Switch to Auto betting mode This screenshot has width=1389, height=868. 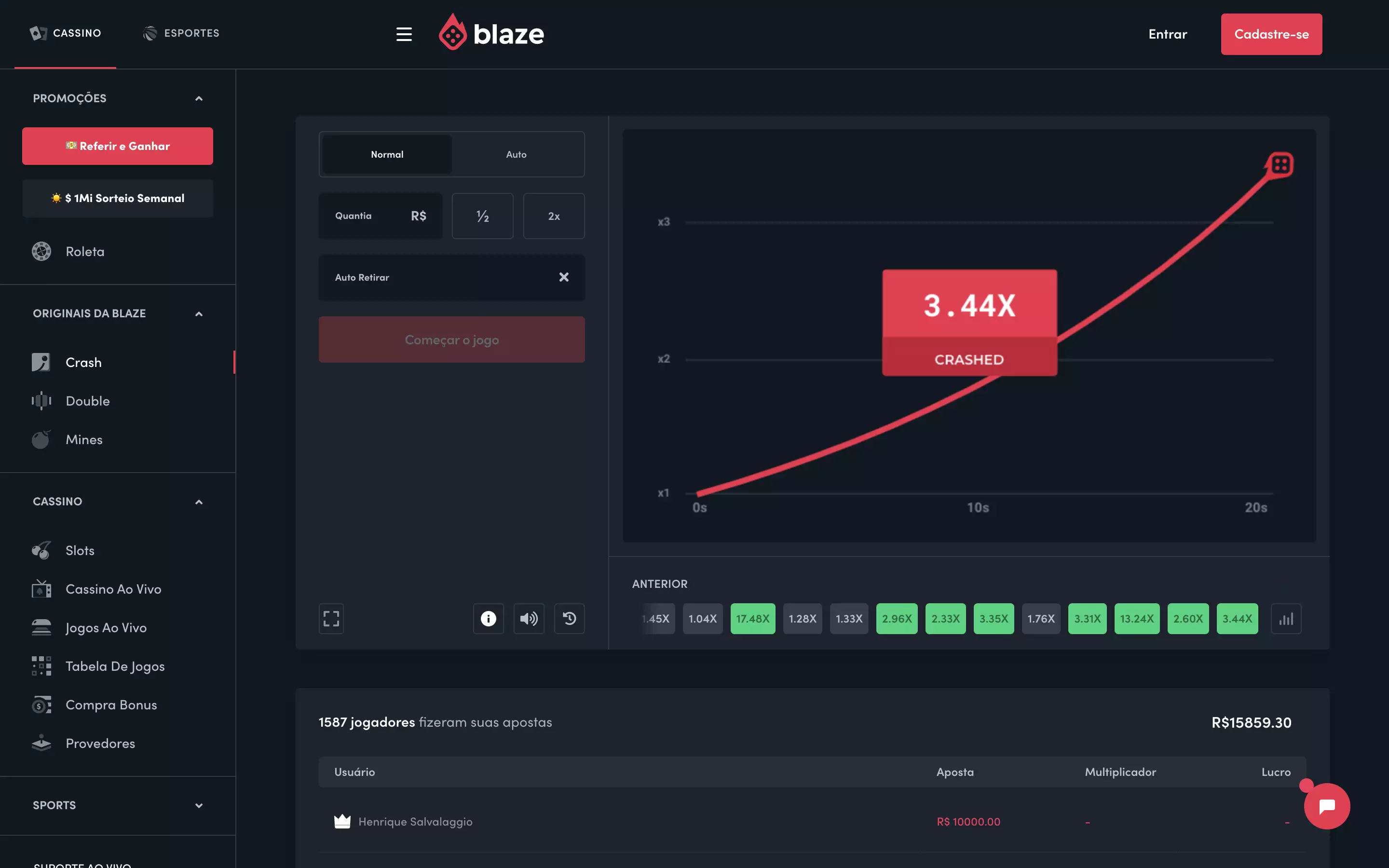pos(516,154)
